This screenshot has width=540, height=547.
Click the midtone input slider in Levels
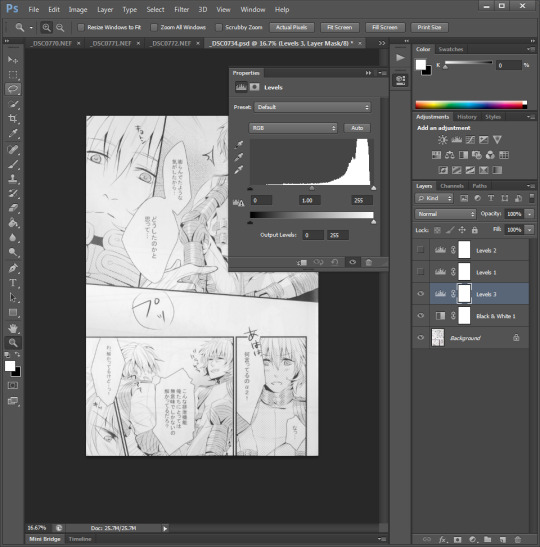[x=312, y=188]
